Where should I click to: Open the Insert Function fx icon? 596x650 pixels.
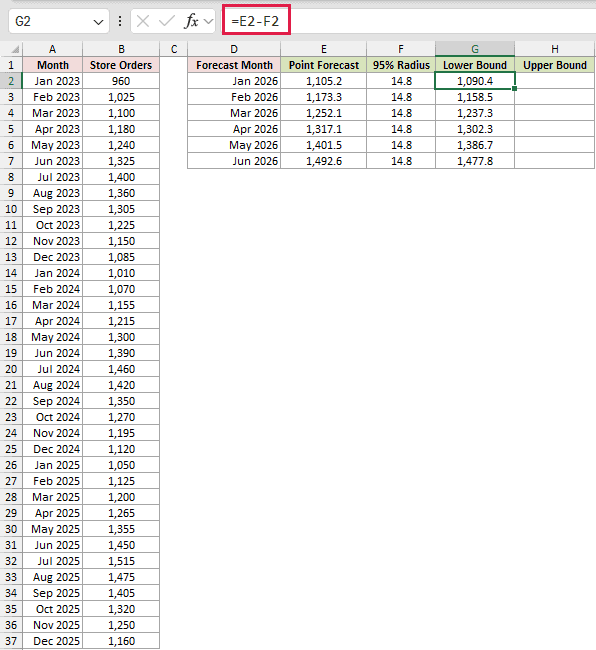[x=191, y=21]
